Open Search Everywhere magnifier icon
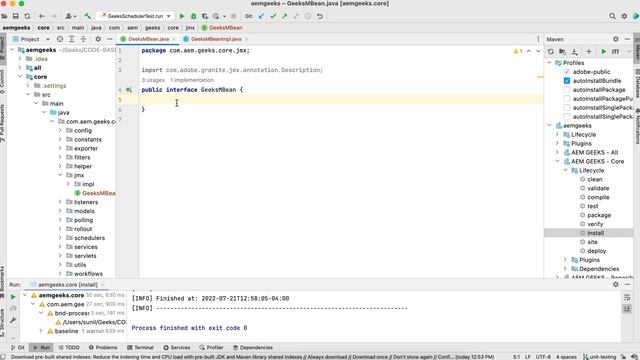This screenshot has width=640, height=360. tap(612, 16)
